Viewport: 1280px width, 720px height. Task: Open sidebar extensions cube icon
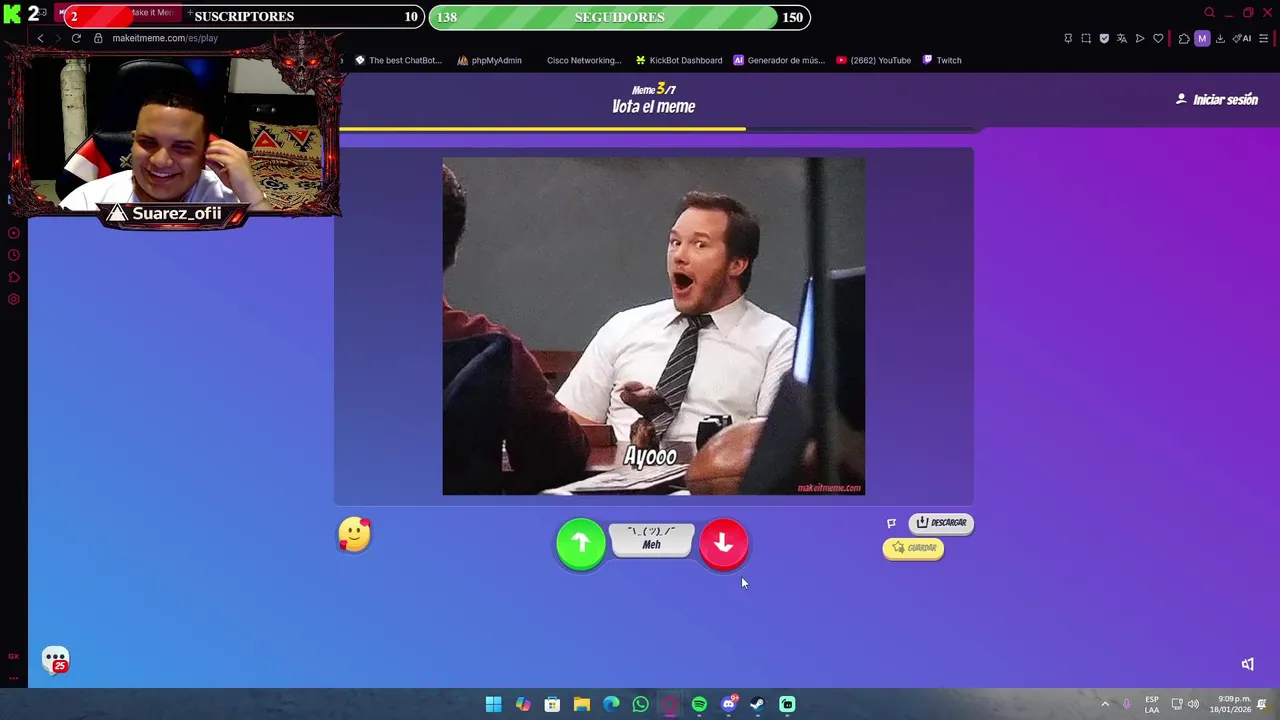tap(13, 277)
